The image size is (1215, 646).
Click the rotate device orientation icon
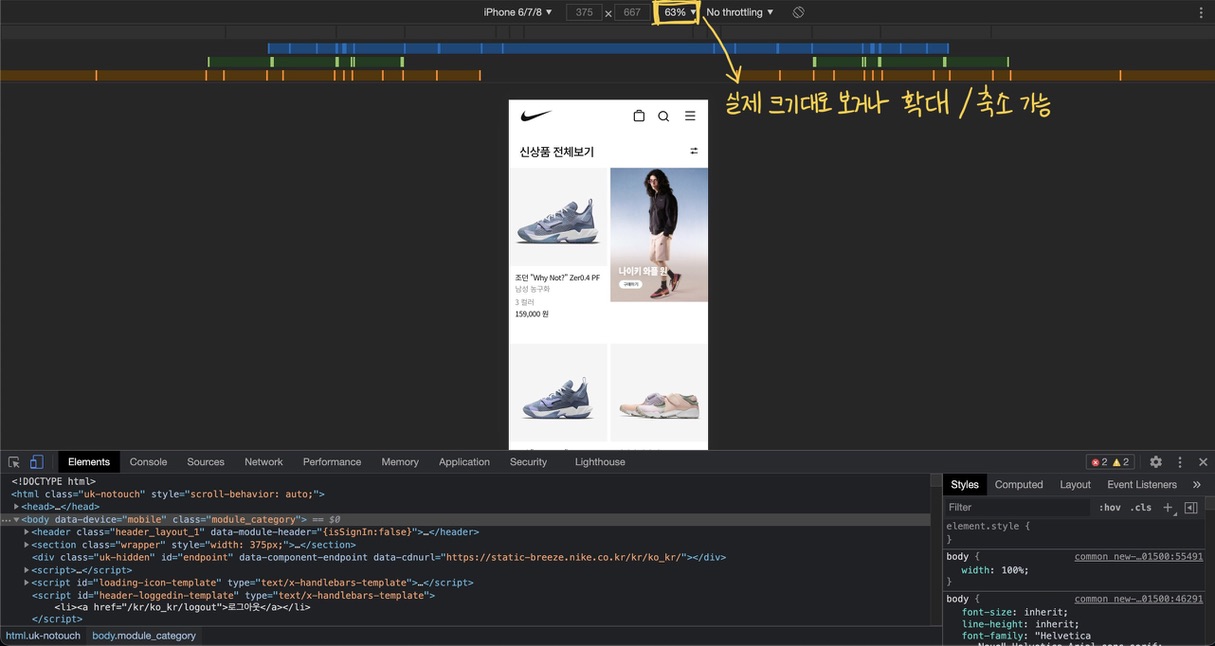[798, 12]
